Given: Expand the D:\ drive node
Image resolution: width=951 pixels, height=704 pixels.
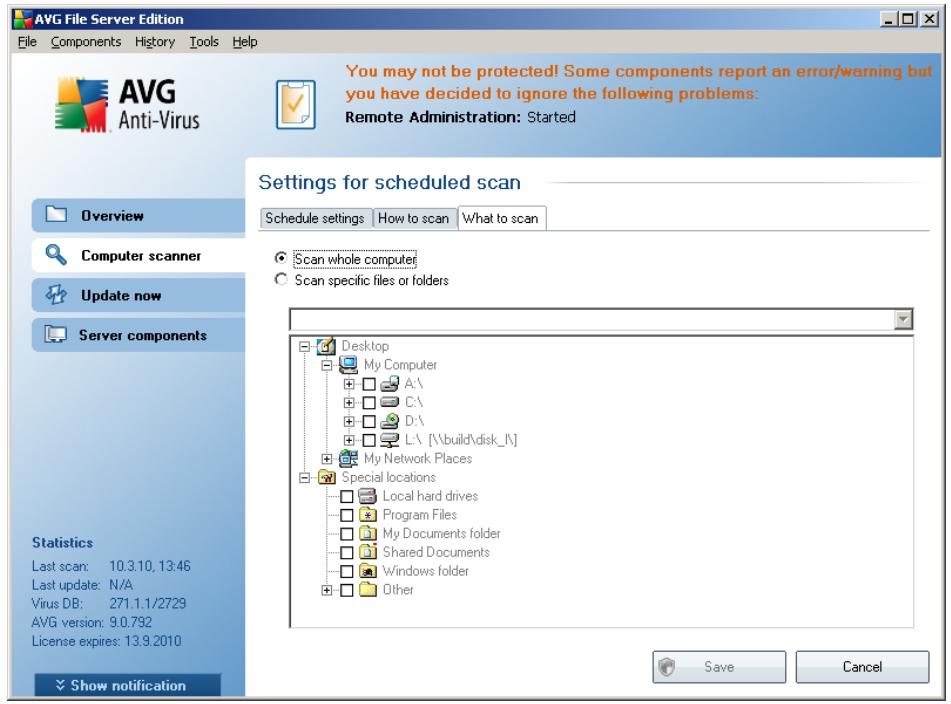Looking at the screenshot, I should point(349,421).
